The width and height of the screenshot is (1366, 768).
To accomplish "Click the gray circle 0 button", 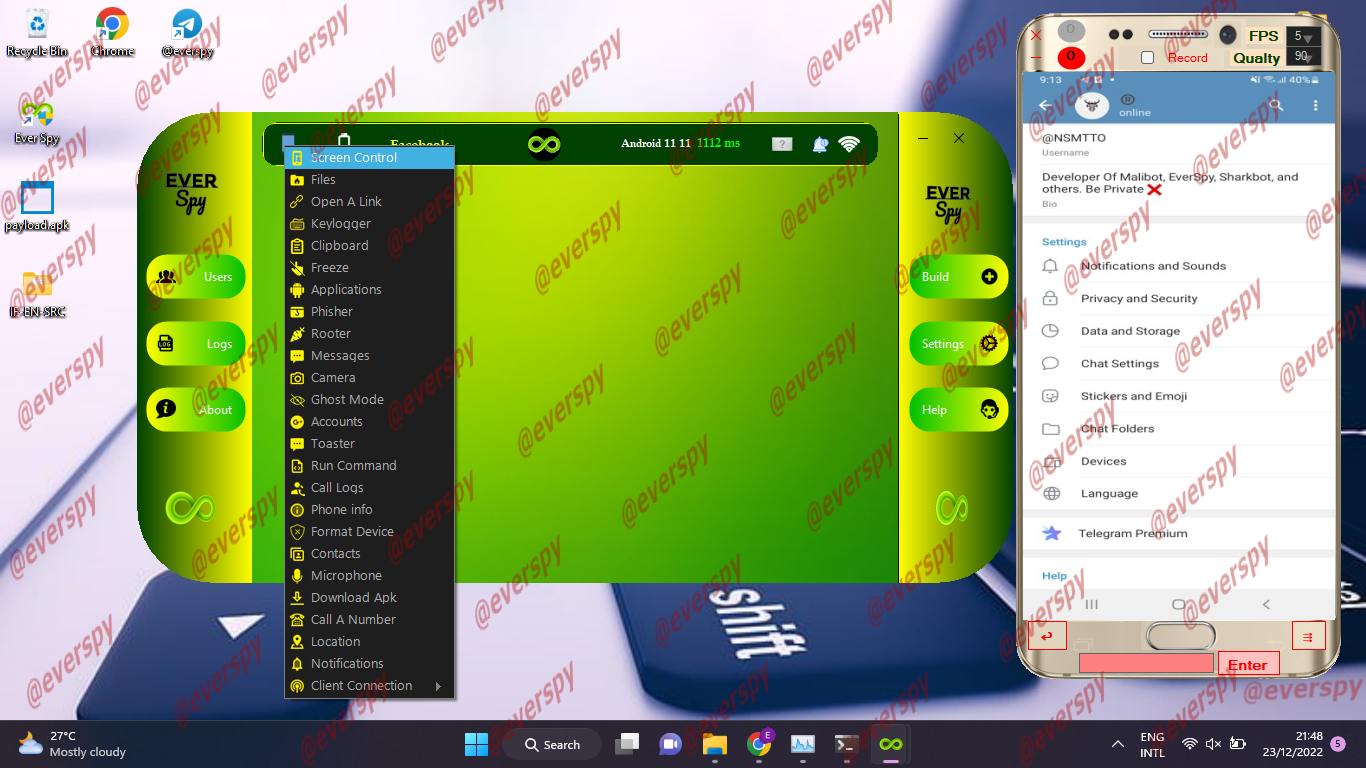I will tap(1071, 31).
